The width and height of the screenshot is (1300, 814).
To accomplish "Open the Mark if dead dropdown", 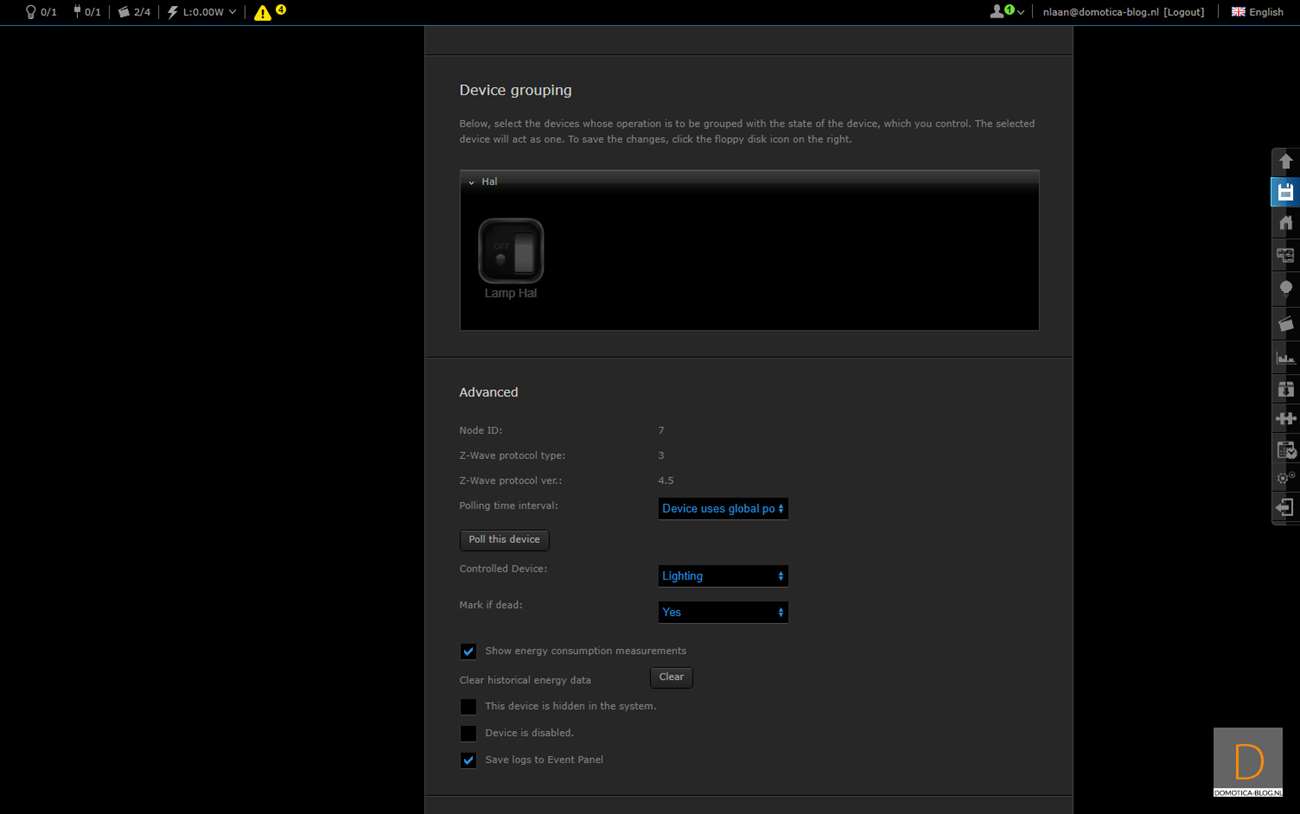I will 722,612.
